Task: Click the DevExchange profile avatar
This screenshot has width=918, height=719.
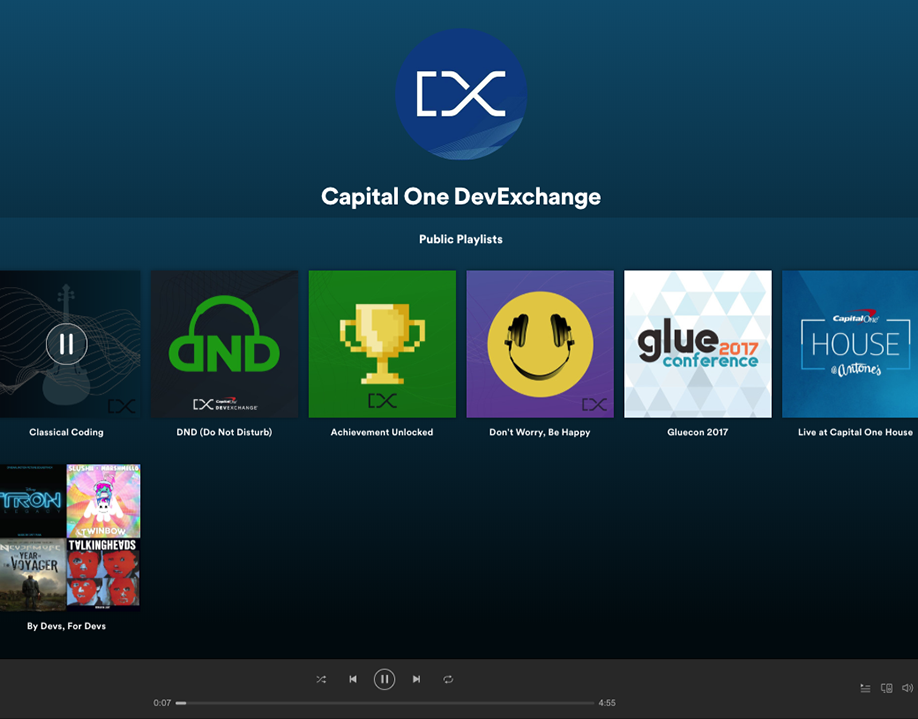Action: click(461, 94)
